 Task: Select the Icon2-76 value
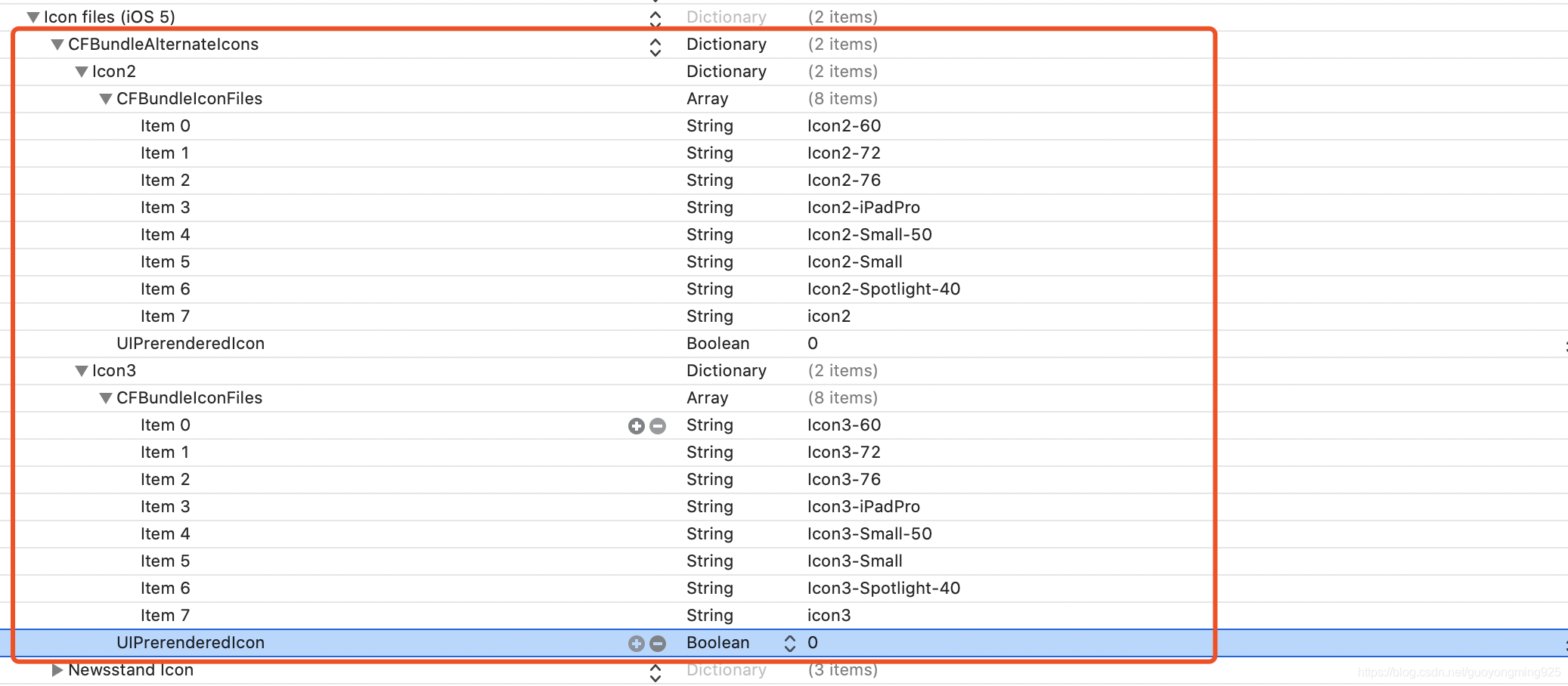844,181
